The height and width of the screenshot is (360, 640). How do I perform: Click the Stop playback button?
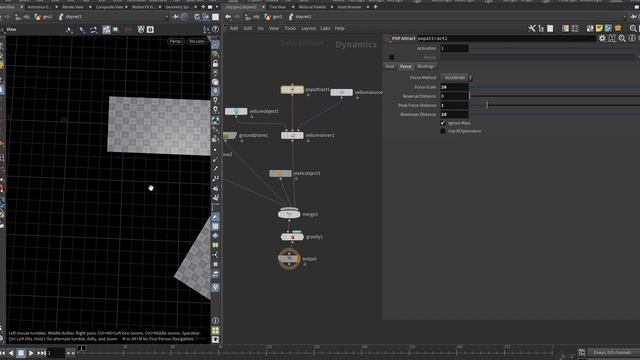[21, 353]
